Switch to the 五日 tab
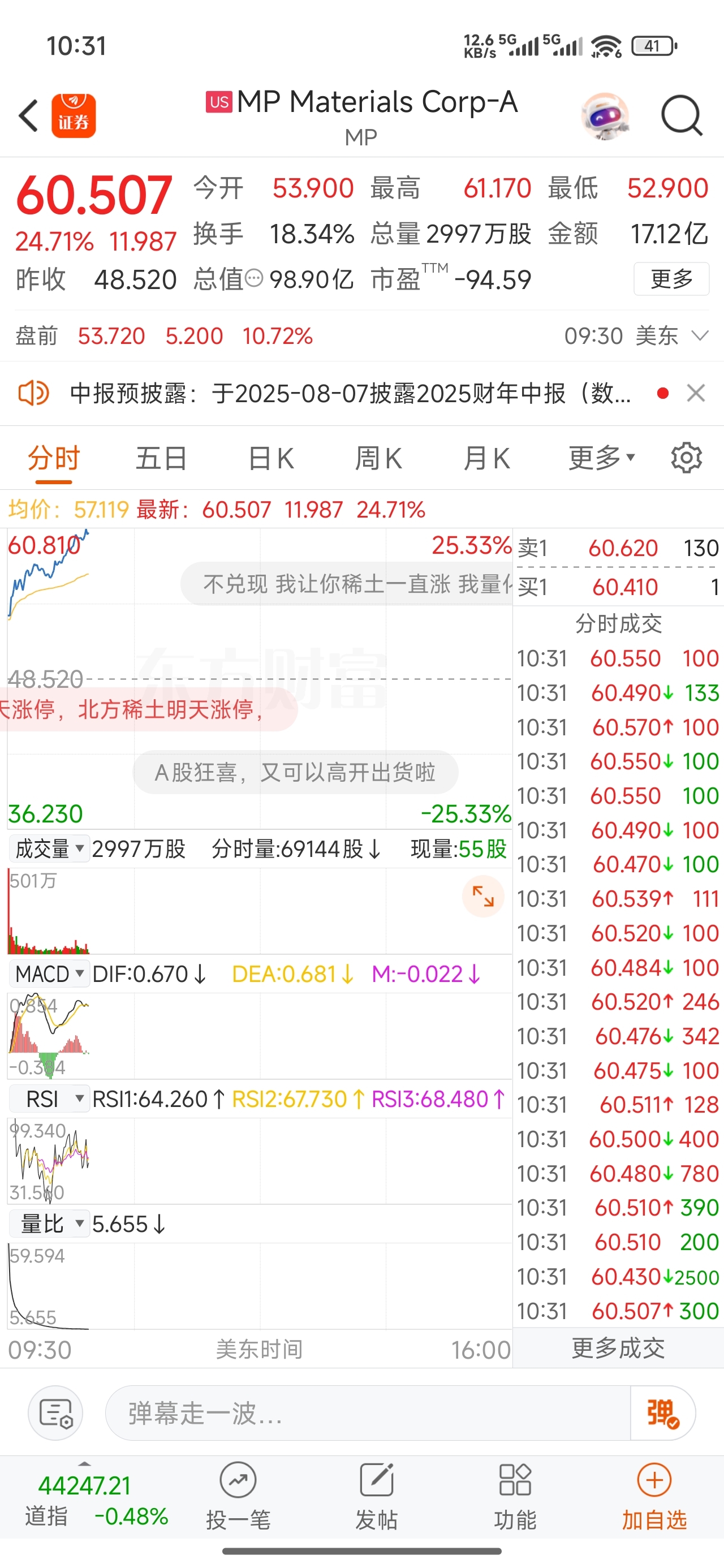 tap(161, 458)
